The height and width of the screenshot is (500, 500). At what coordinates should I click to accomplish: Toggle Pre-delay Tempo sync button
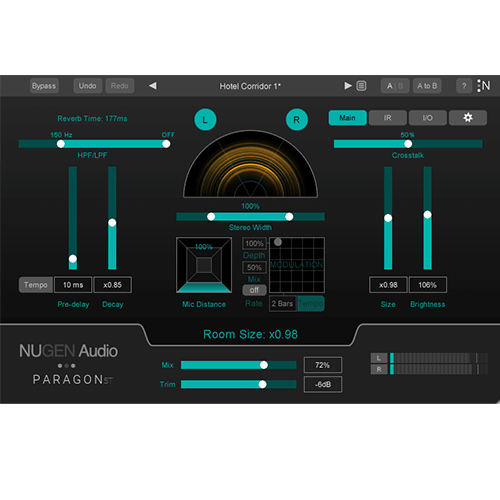point(36,285)
